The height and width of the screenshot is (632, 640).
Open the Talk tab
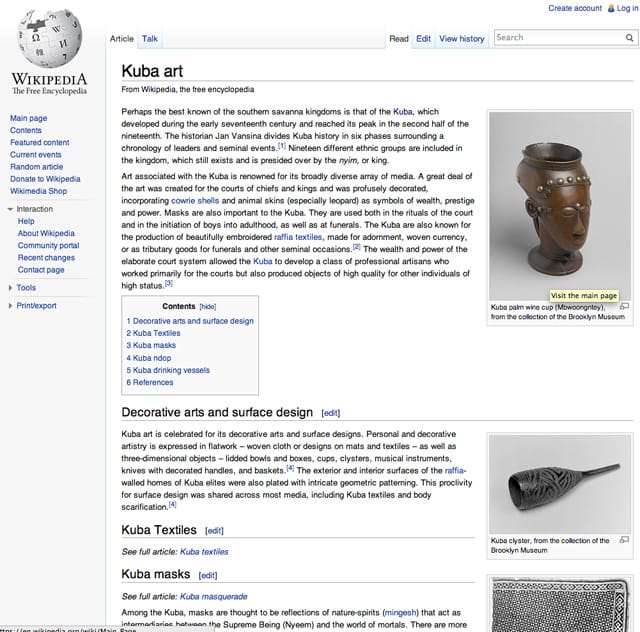[150, 39]
